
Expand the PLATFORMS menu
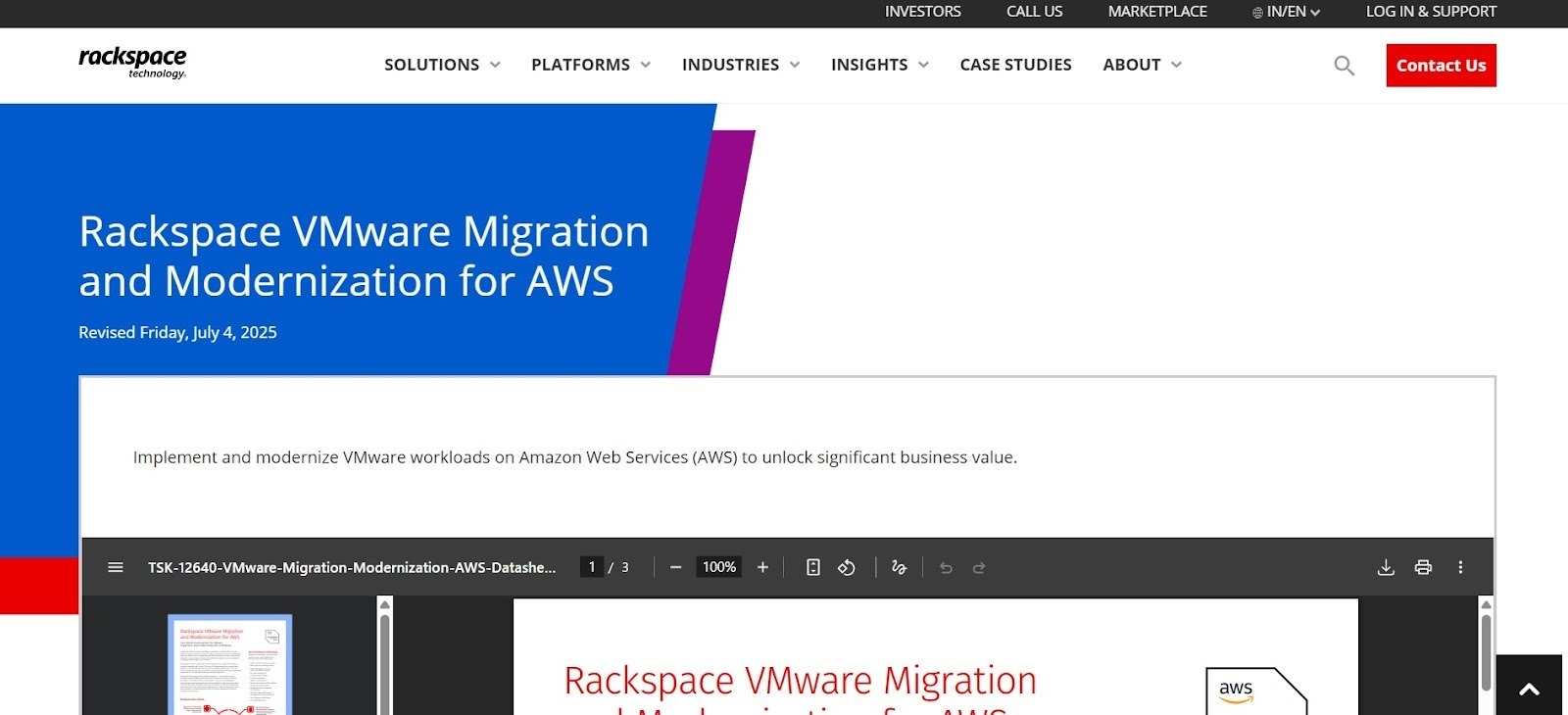pyautogui.click(x=591, y=65)
